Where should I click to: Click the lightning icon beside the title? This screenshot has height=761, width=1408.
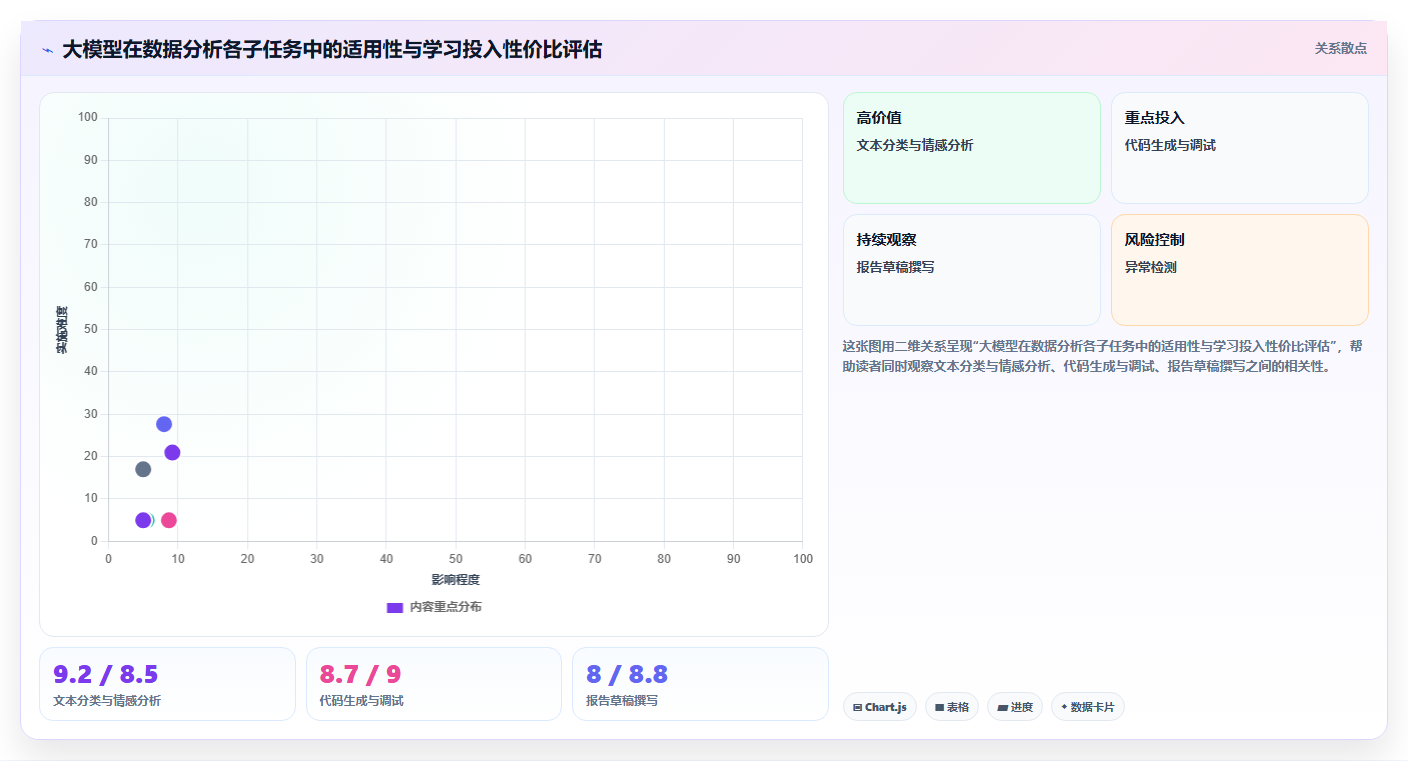[x=48, y=50]
